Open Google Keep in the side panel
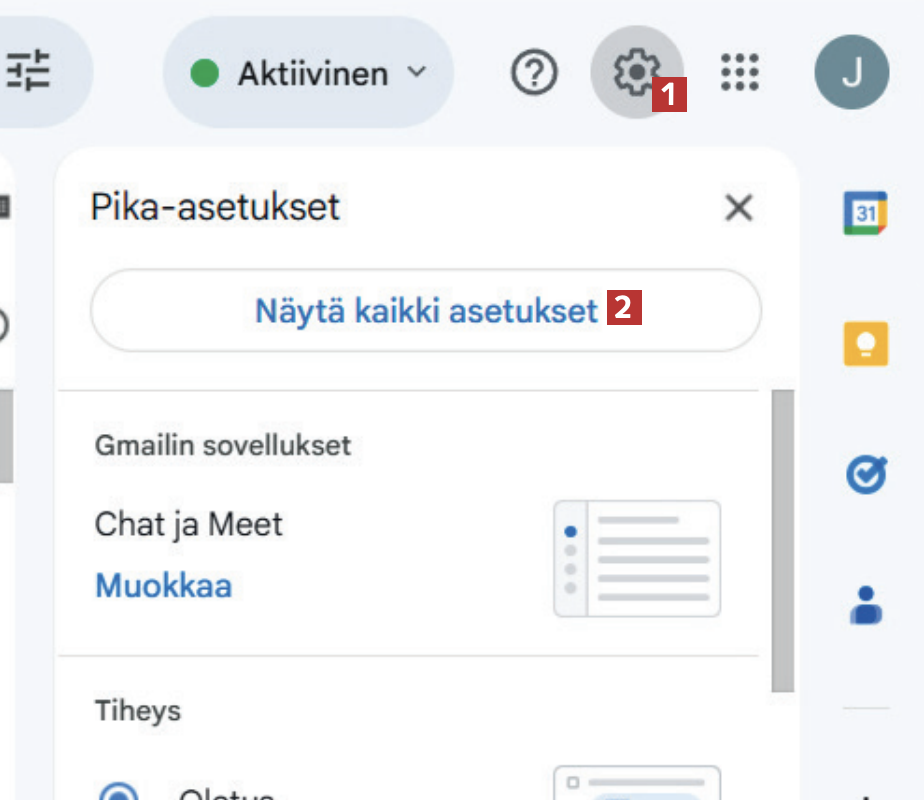This screenshot has height=800, width=924. click(x=865, y=344)
